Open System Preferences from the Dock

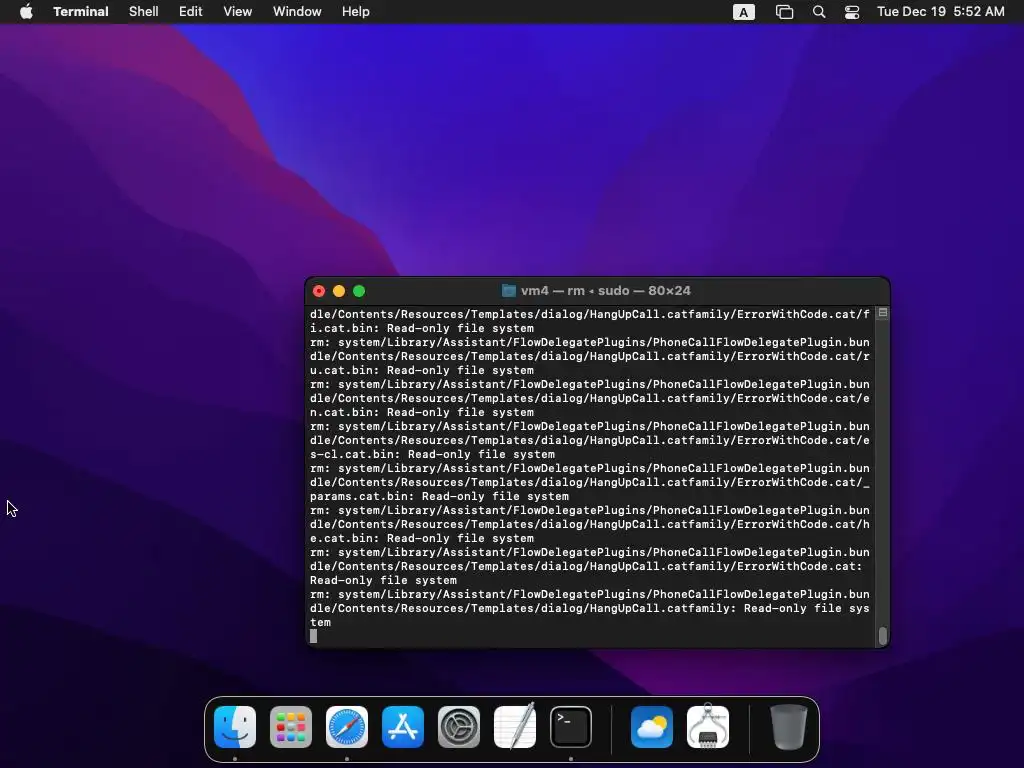pos(458,727)
